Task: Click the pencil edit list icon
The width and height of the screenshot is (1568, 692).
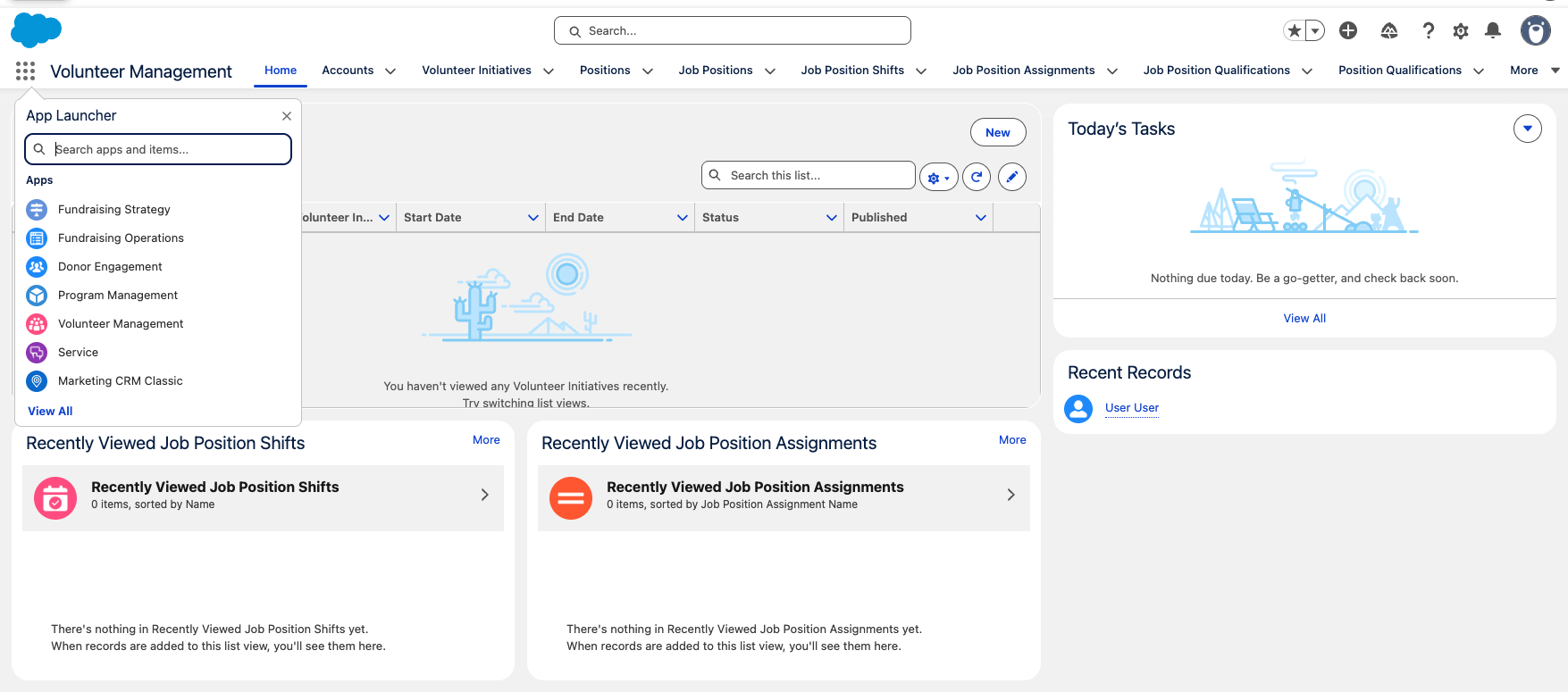Action: (1011, 177)
